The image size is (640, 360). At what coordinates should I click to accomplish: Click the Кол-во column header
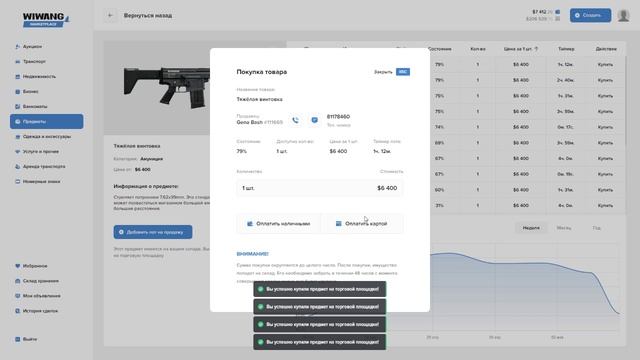478,49
